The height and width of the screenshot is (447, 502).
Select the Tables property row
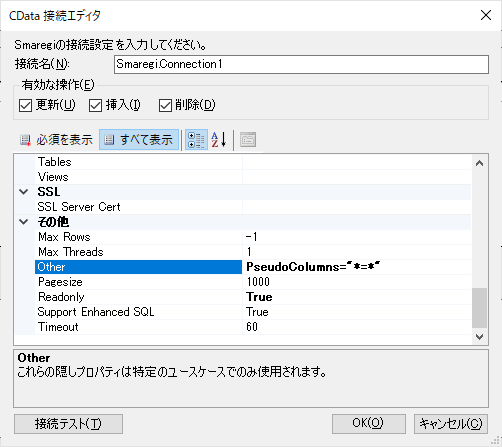pyautogui.click(x=253, y=162)
